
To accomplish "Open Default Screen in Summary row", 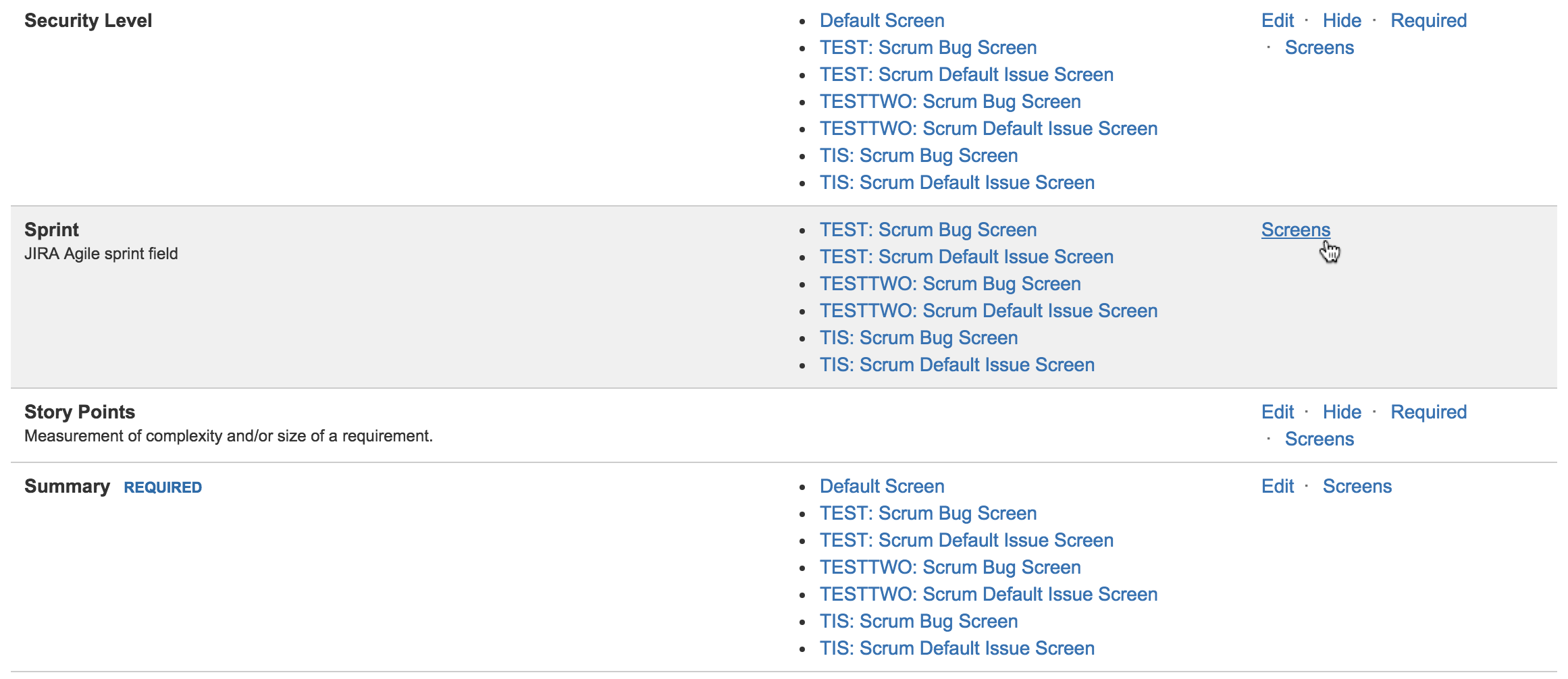I will tap(881, 487).
